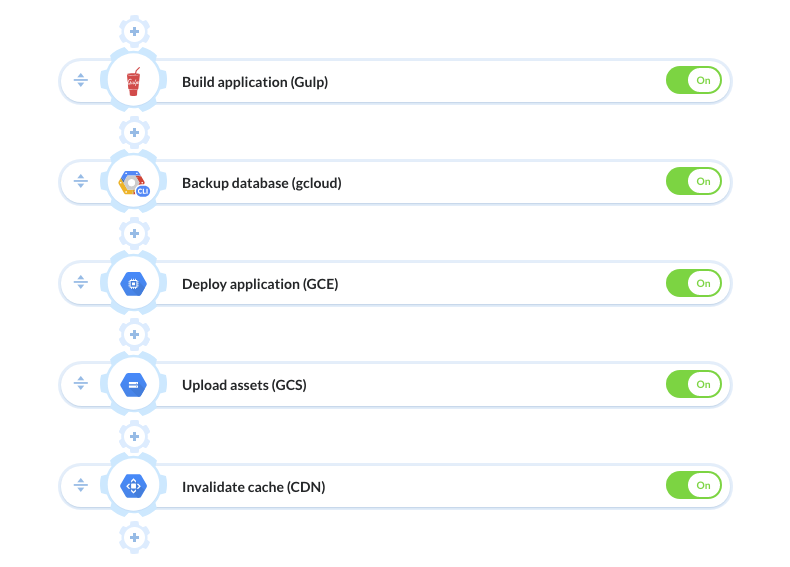Add action between Gulp and gcloud steps
790x567 pixels.
135,133
